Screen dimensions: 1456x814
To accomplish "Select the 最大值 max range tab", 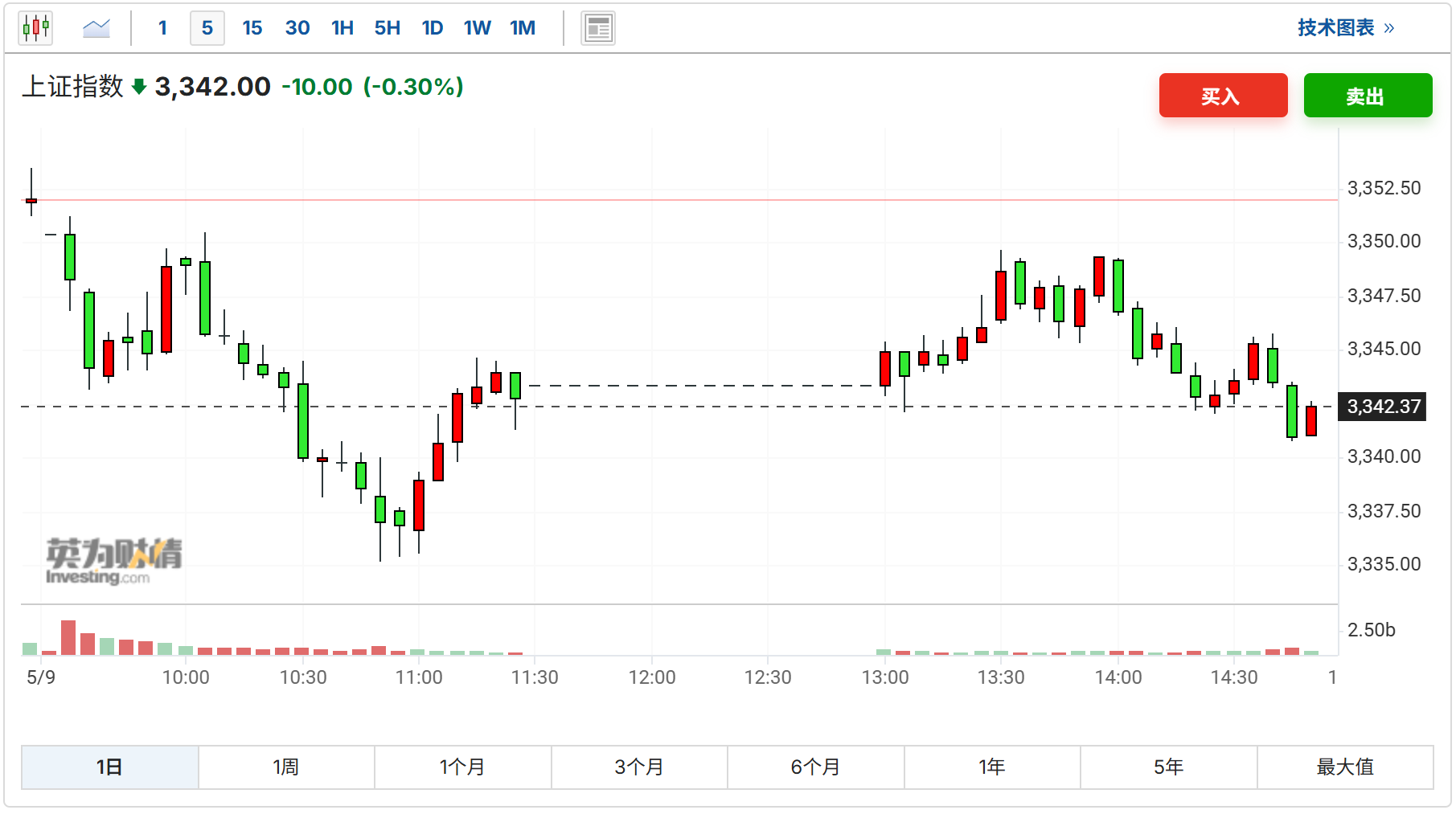I will point(1345,767).
